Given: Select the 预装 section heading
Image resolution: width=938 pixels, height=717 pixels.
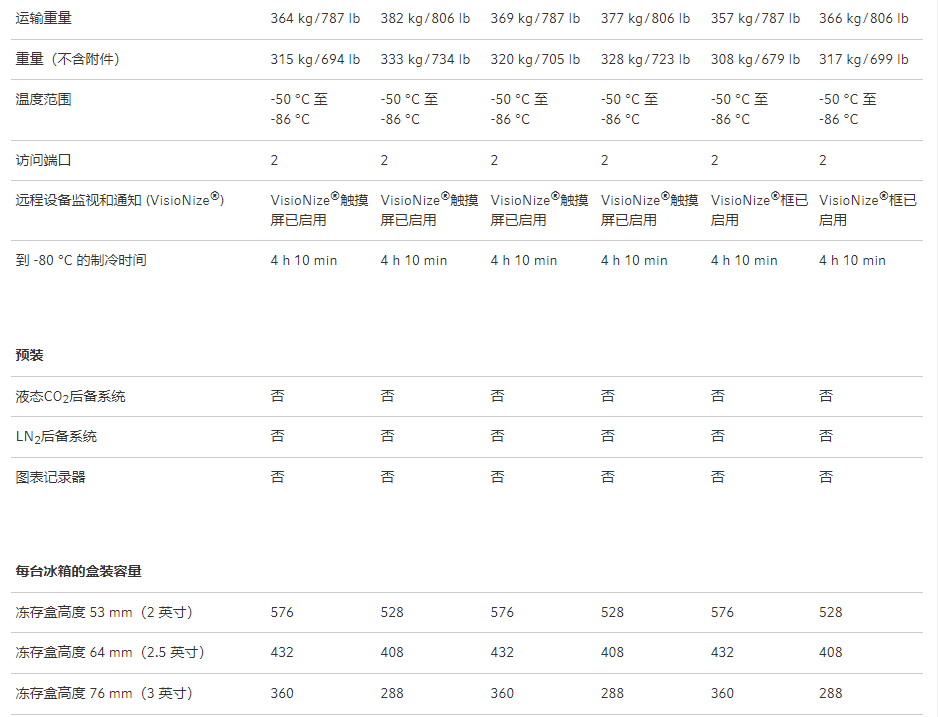Looking at the screenshot, I should click(x=30, y=355).
